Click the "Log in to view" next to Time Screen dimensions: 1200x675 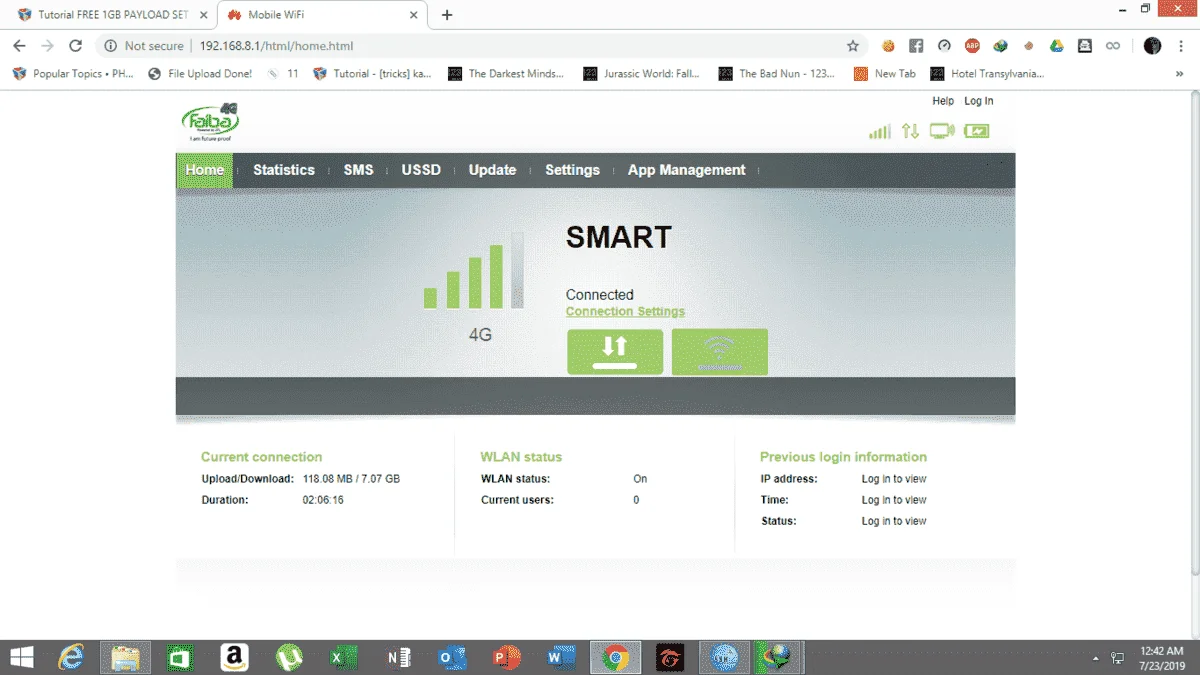(x=894, y=500)
